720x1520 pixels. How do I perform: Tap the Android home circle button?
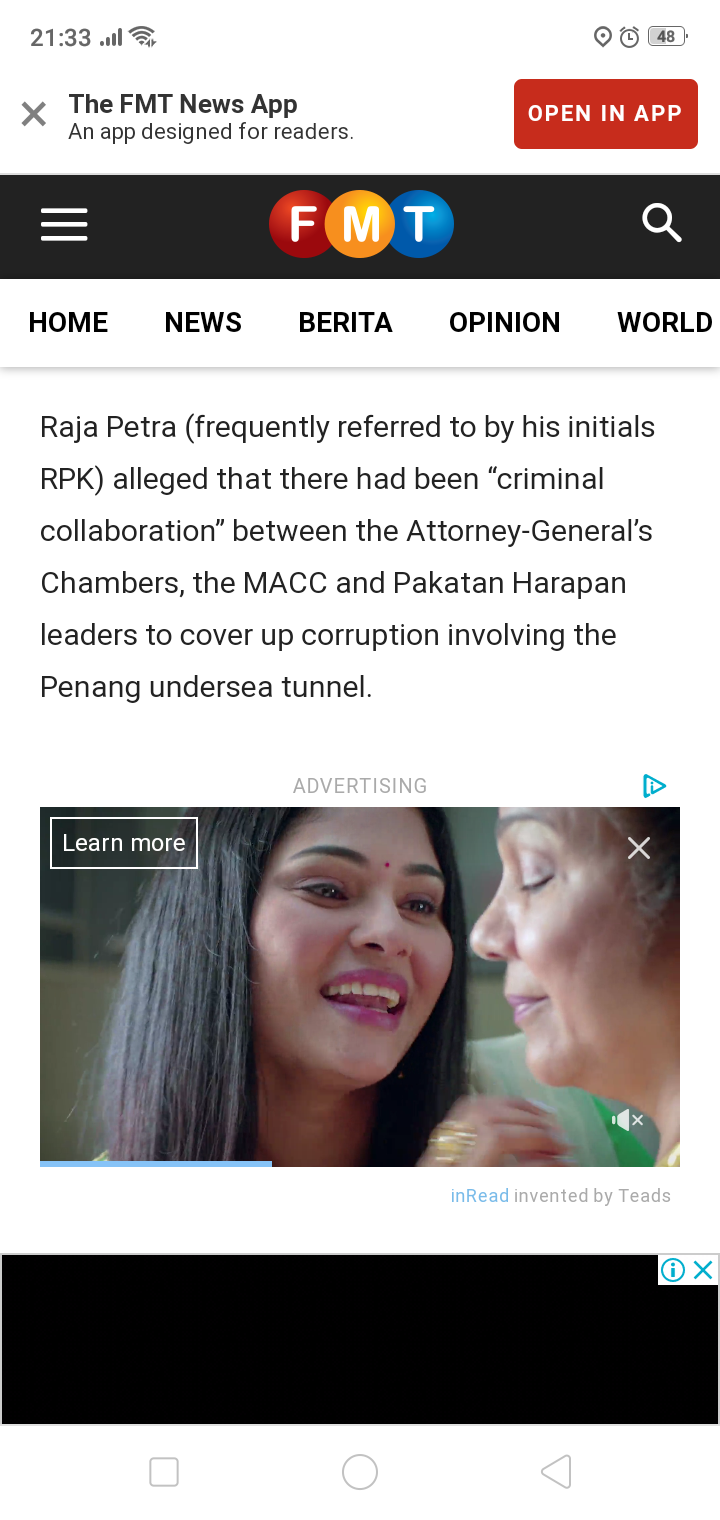pyautogui.click(x=360, y=1472)
